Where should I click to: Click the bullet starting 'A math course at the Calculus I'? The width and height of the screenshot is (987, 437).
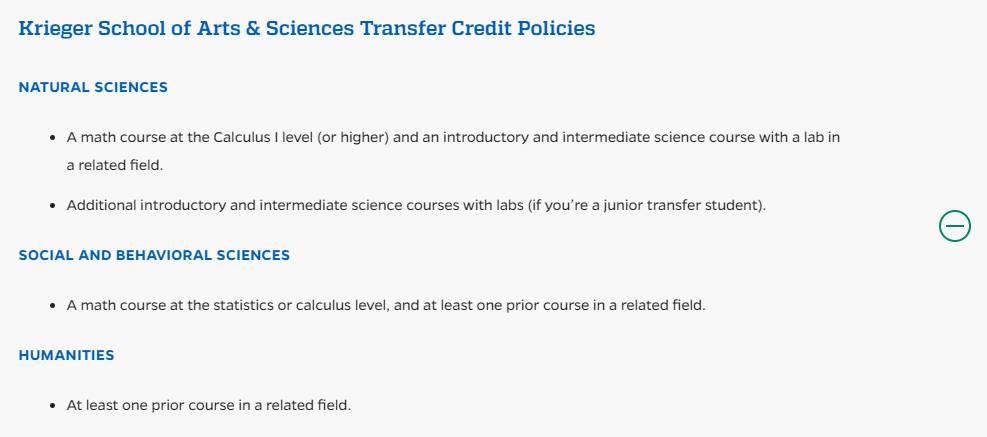pos(453,151)
